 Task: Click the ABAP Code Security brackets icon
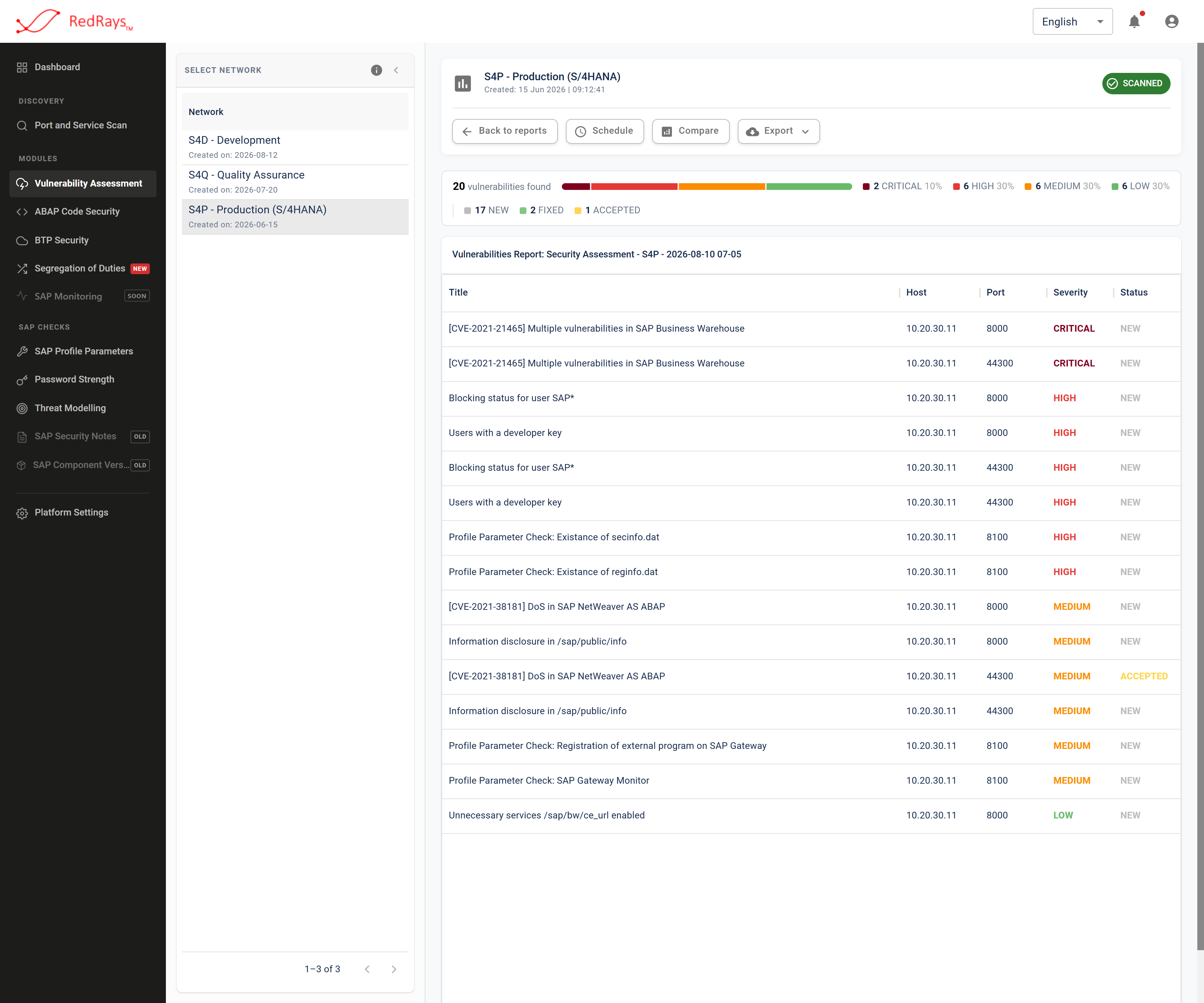point(22,212)
